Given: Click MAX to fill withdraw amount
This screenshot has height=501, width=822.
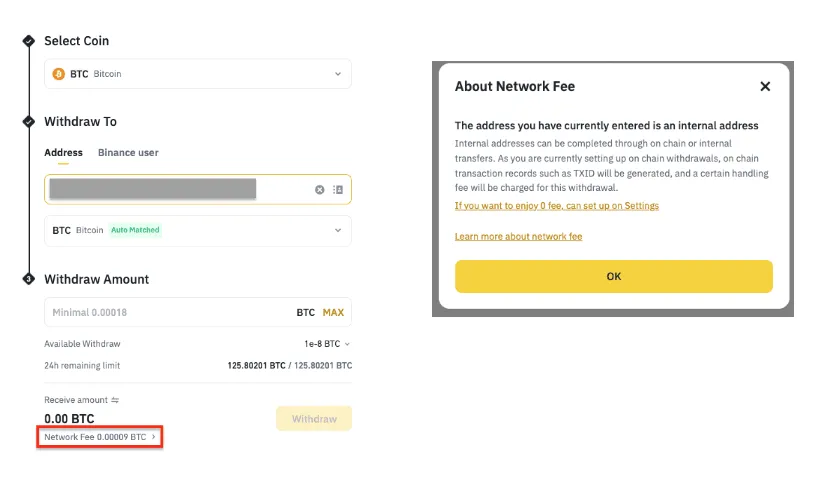Looking at the screenshot, I should coord(333,313).
